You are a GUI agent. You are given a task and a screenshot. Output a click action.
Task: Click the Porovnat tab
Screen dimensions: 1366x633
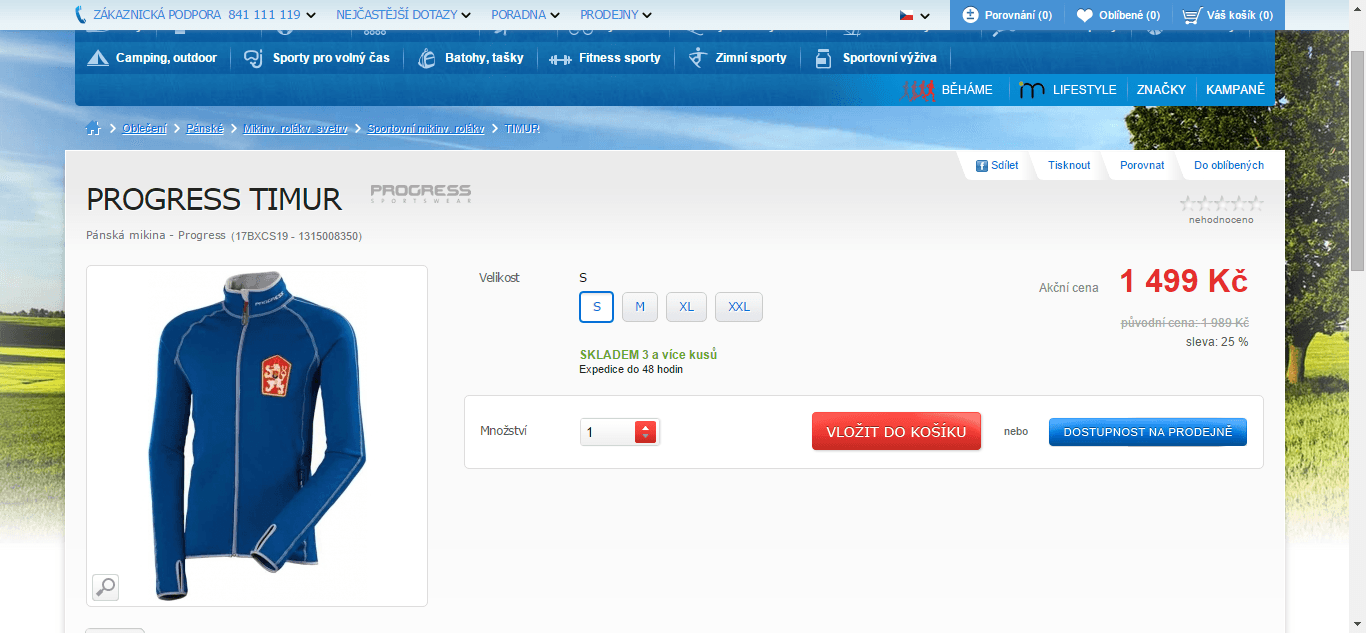point(1142,166)
